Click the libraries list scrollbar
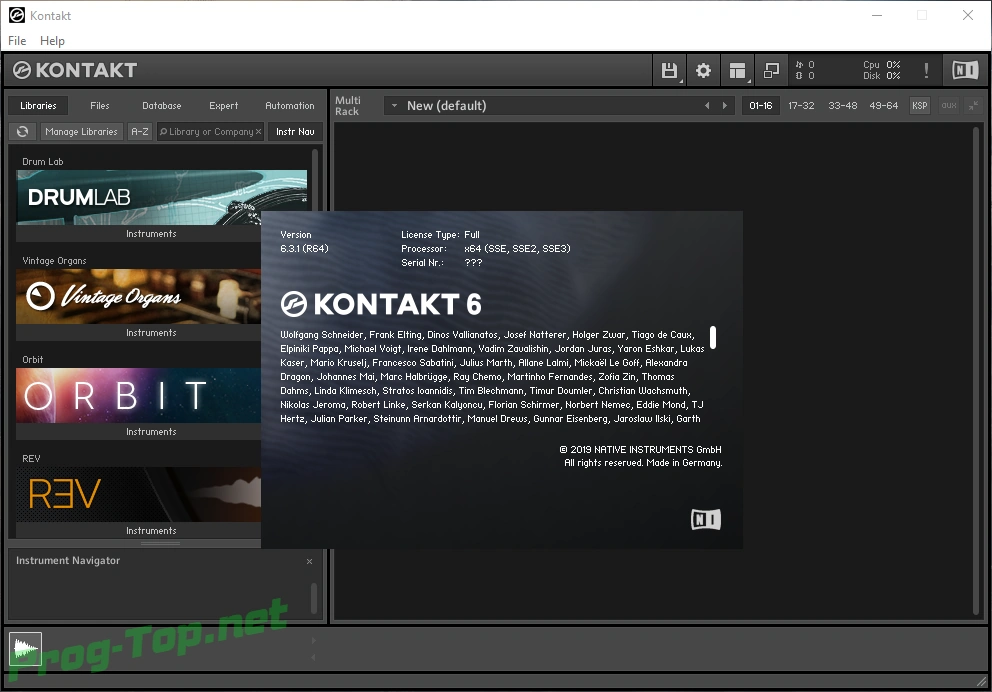 point(314,180)
